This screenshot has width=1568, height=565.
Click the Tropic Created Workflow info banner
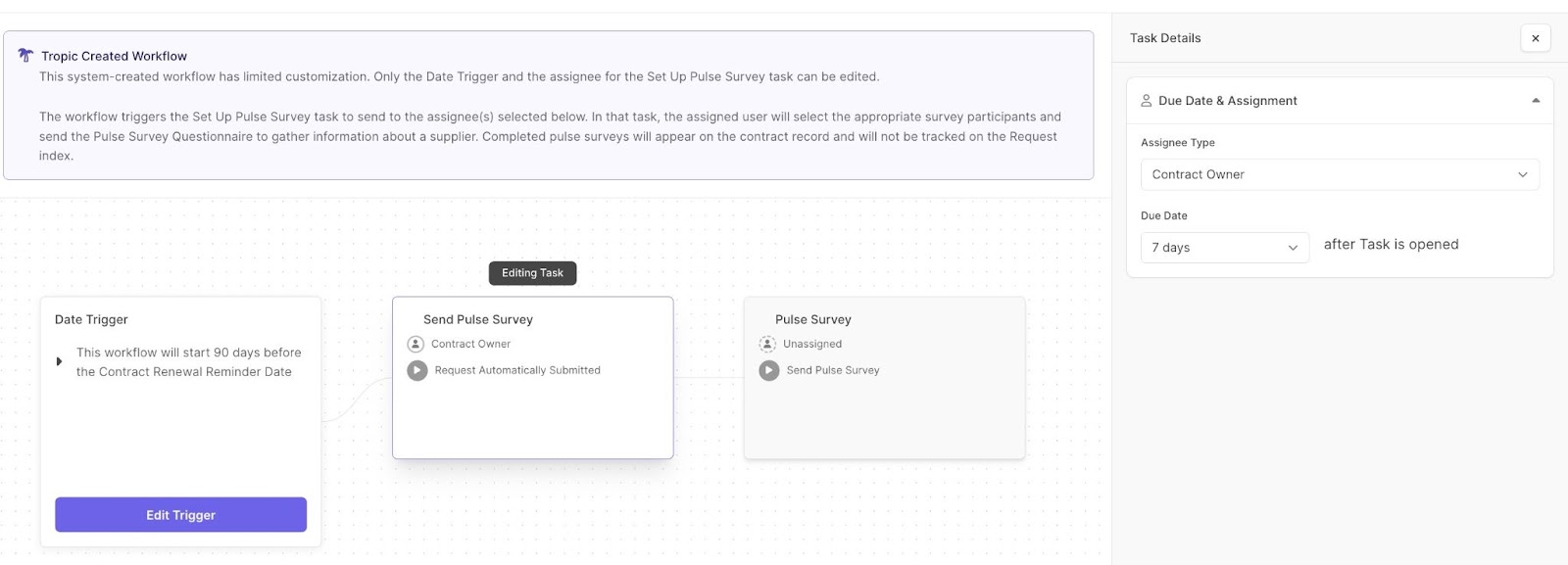[548, 106]
